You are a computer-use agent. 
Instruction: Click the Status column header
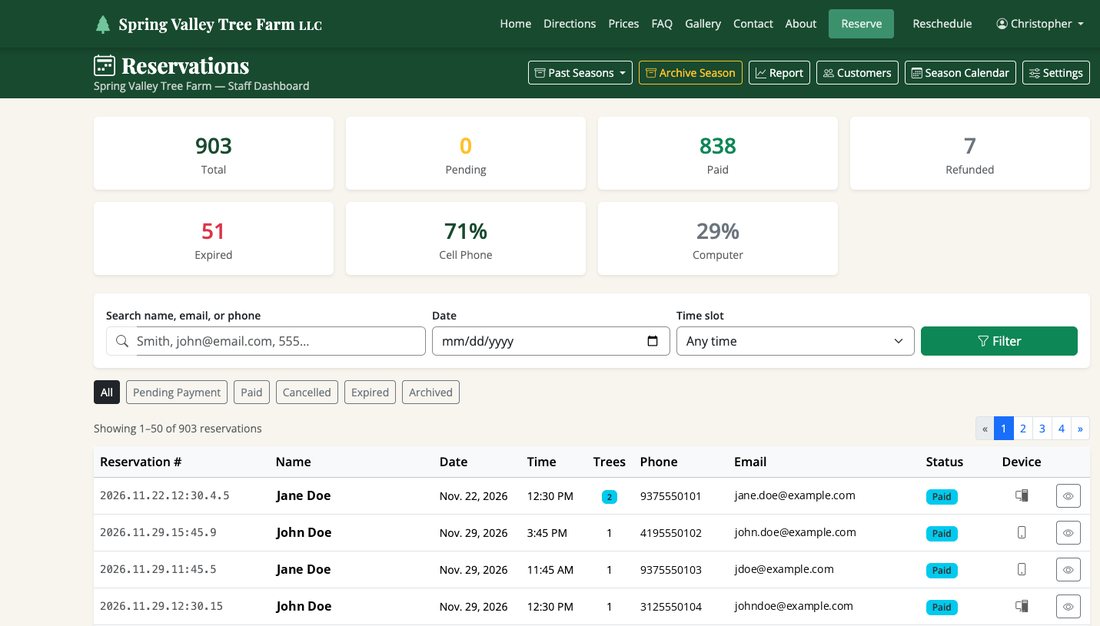pyautogui.click(x=944, y=462)
